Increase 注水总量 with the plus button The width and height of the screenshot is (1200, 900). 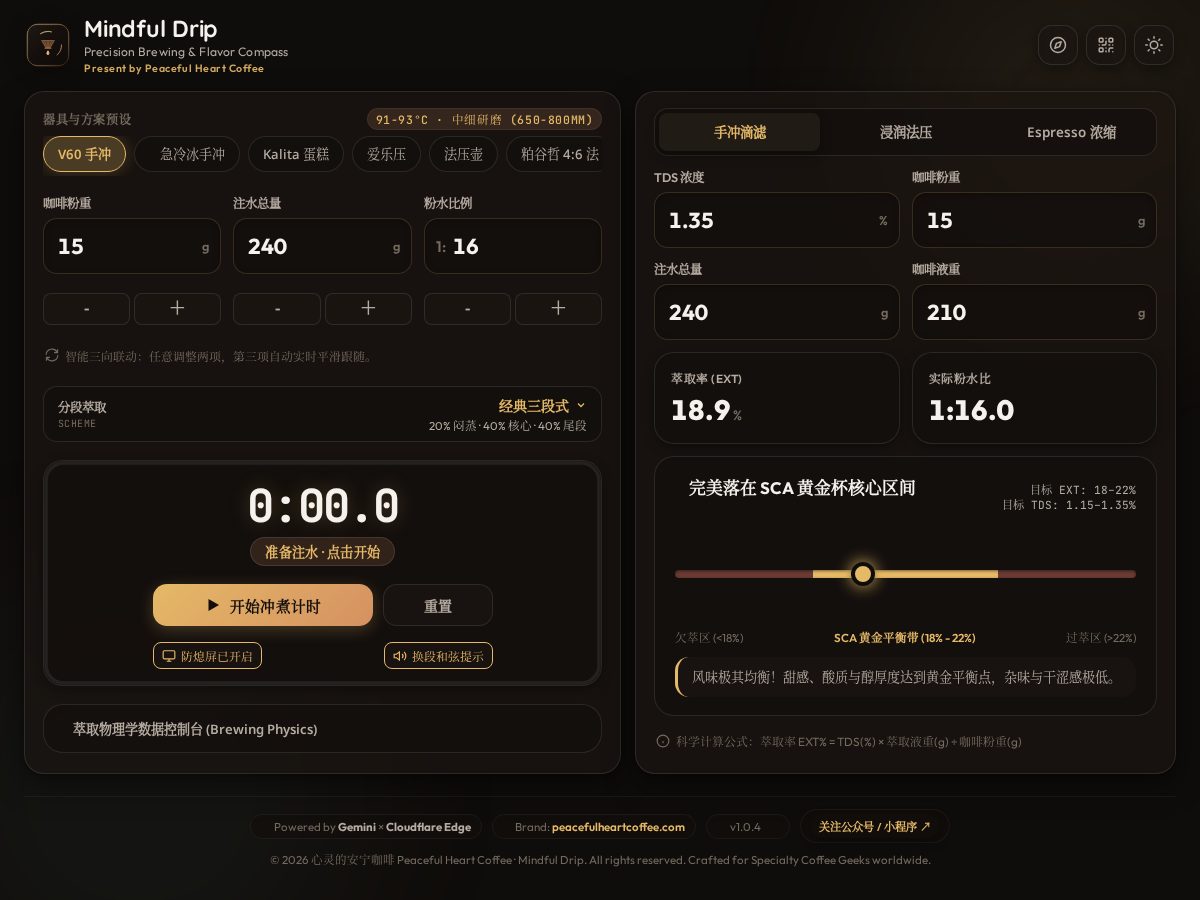[x=368, y=309]
